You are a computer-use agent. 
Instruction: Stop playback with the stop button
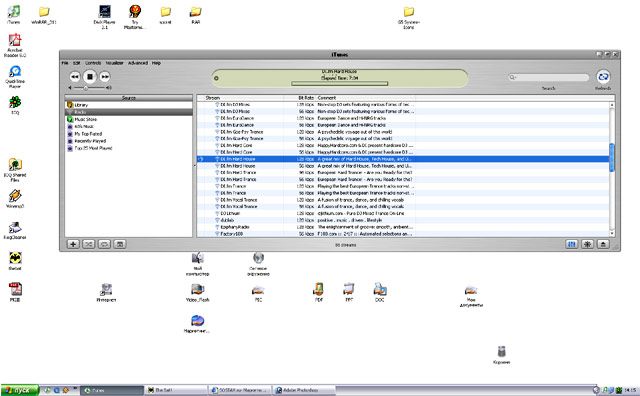pyautogui.click(x=90, y=76)
